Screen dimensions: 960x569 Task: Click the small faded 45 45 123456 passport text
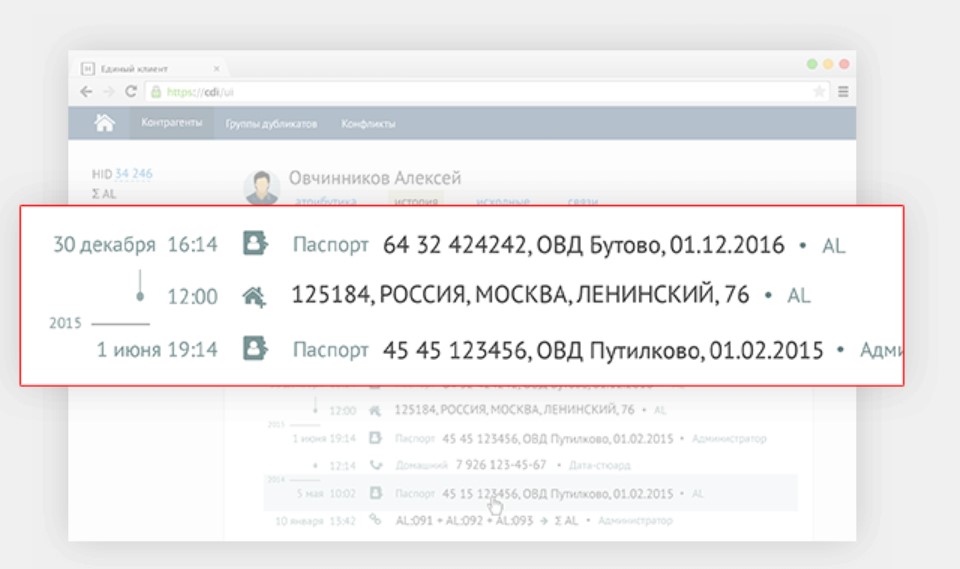click(557, 439)
